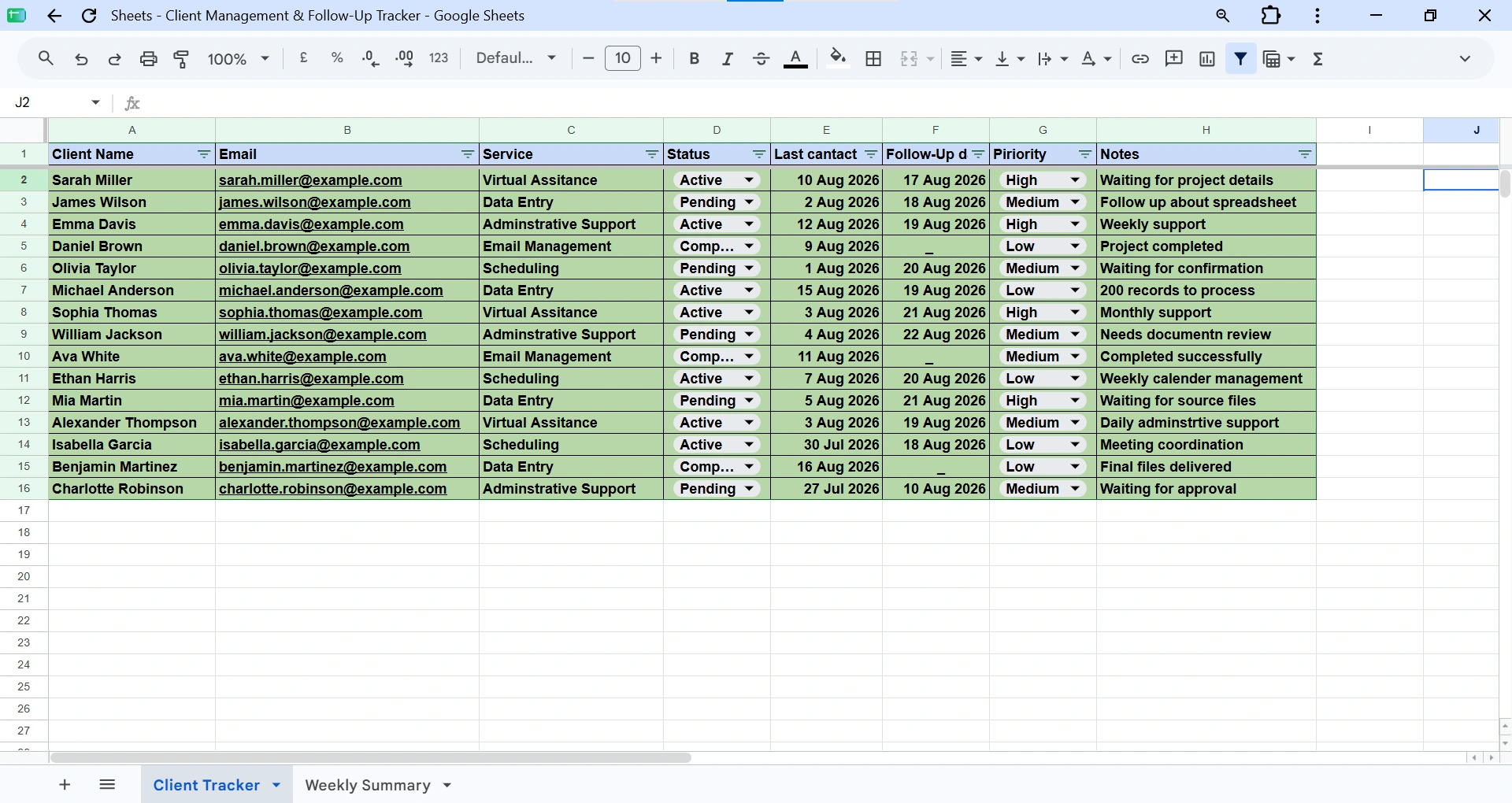
Task: Increase font size with plus button
Action: 656,57
